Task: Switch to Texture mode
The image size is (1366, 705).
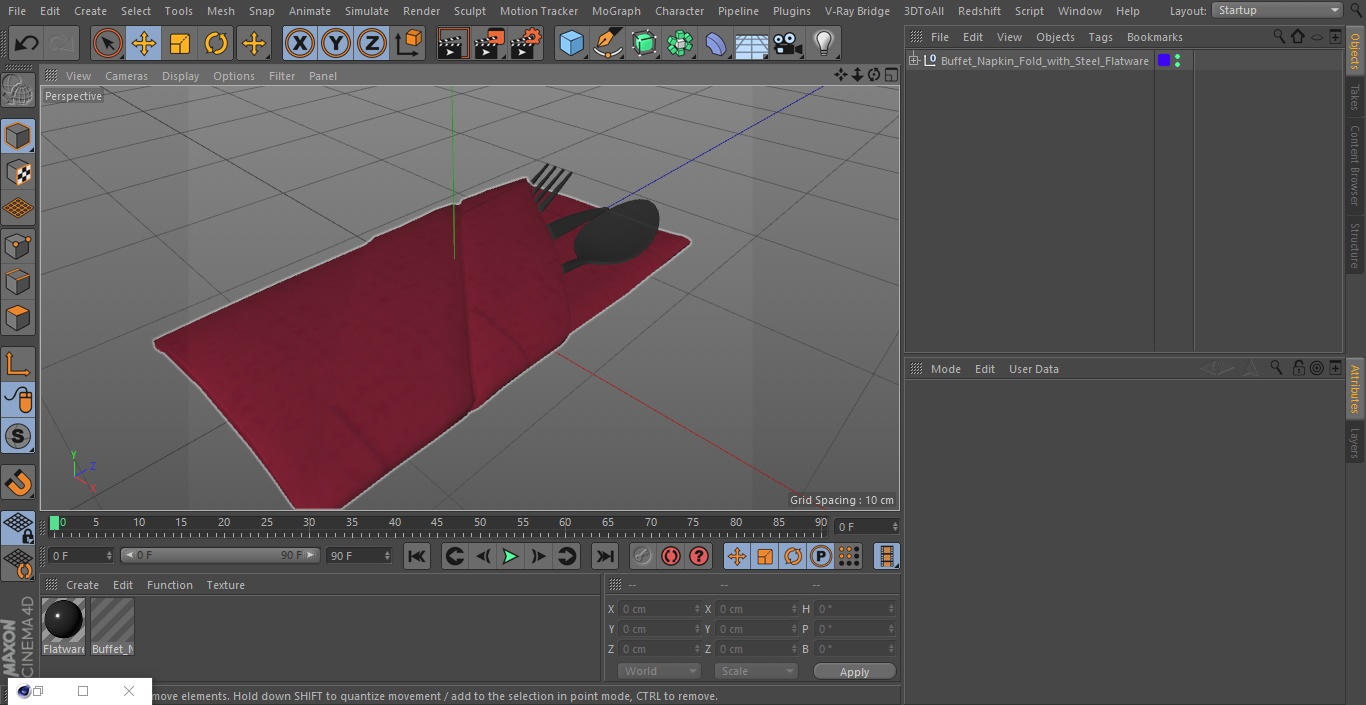Action: [19, 172]
